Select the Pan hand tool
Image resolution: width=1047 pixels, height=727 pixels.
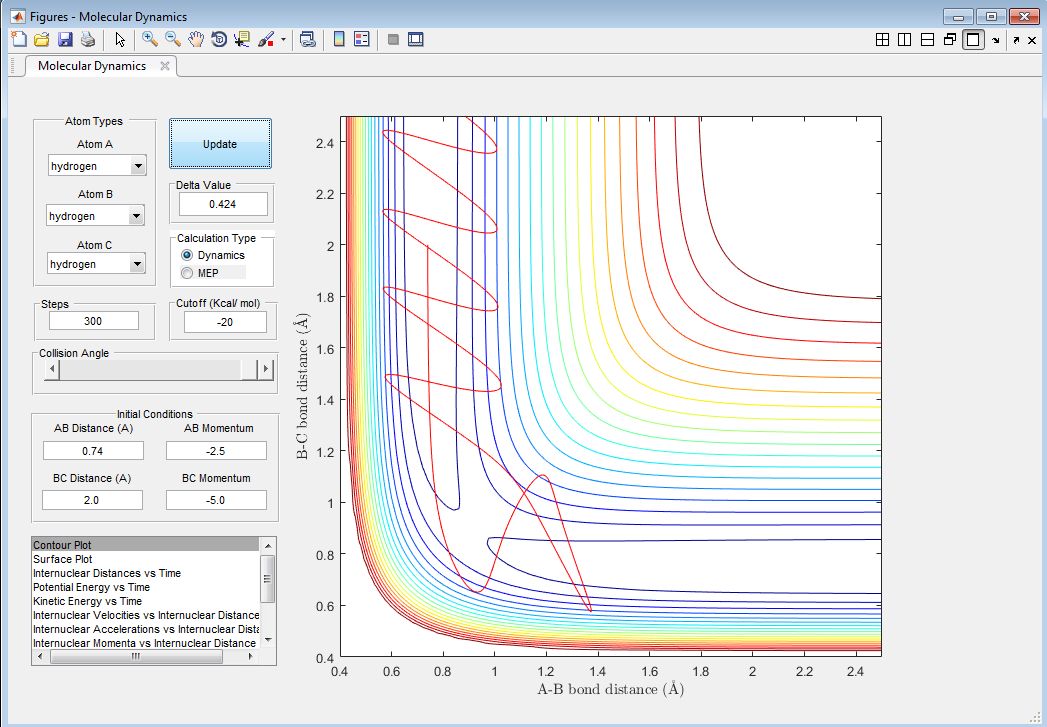tap(196, 40)
